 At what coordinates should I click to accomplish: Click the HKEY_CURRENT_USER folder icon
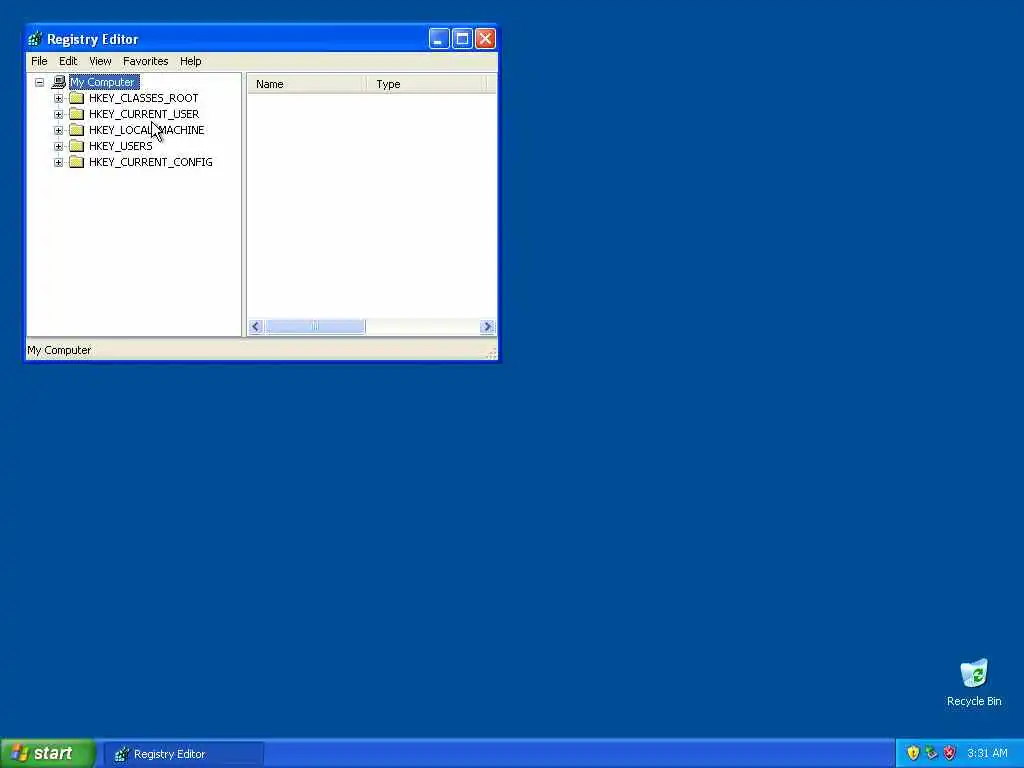pyautogui.click(x=76, y=114)
